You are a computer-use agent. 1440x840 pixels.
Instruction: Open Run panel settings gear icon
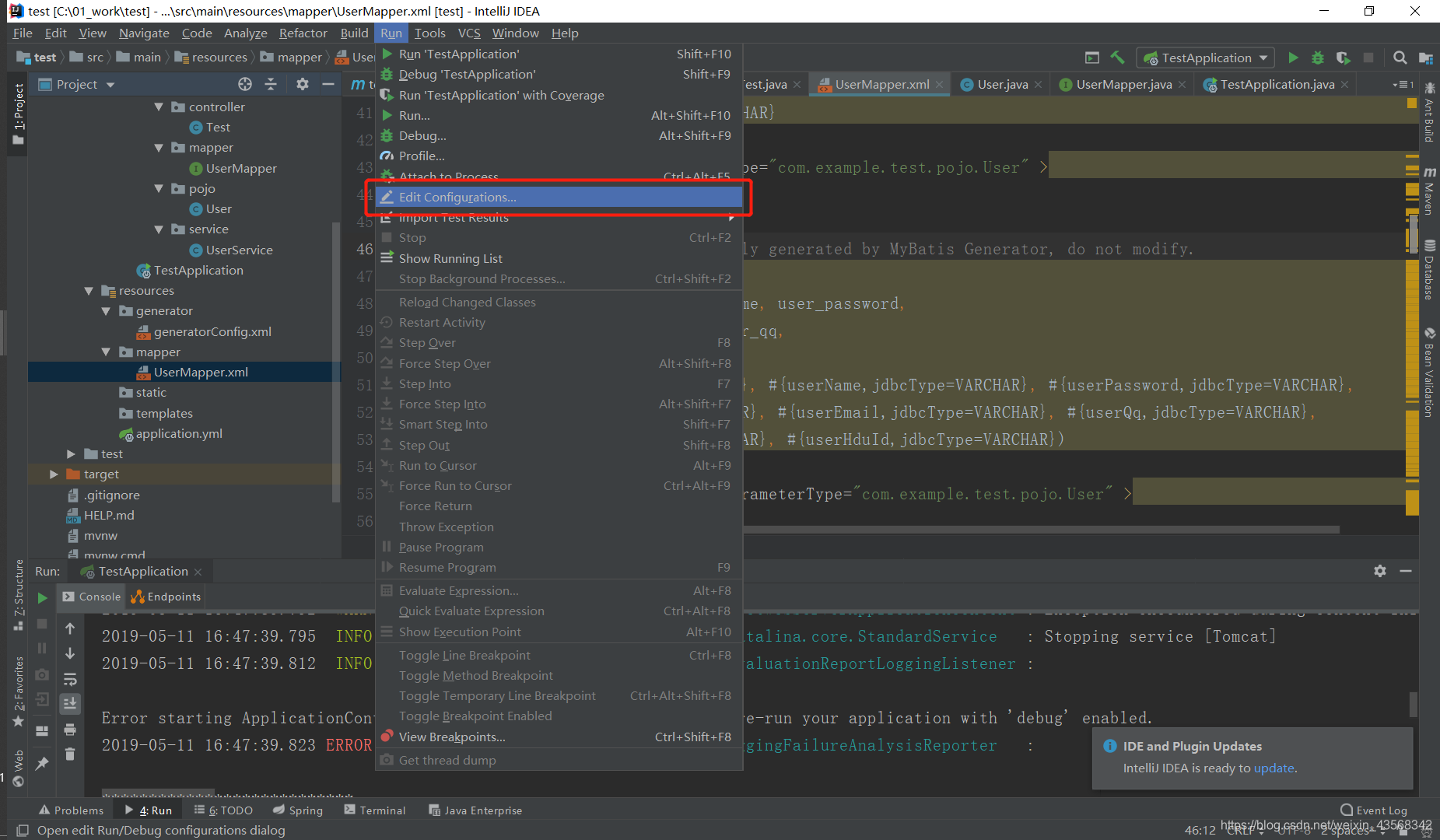click(1380, 571)
